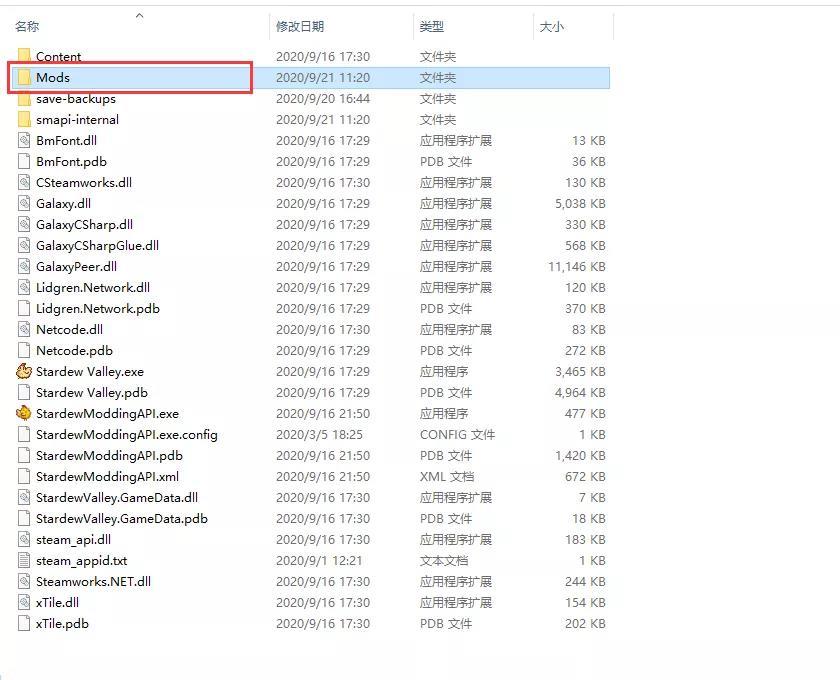Click the GalaxyPeer.dll file icon
This screenshot has width=840, height=680.
[24, 266]
